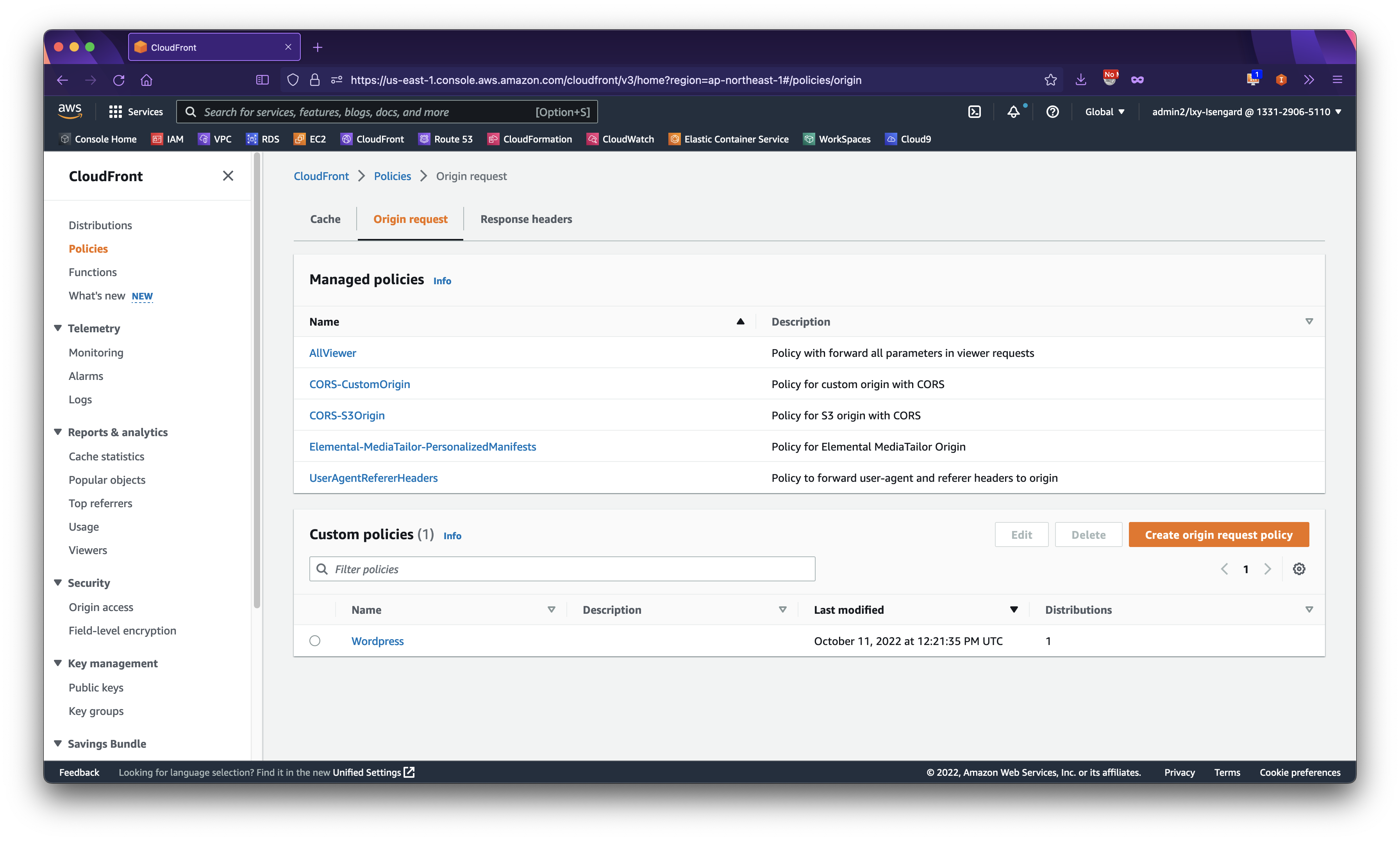This screenshot has height=841, width=1400.
Task: Open CloudFormation from favorites bar
Action: (529, 139)
